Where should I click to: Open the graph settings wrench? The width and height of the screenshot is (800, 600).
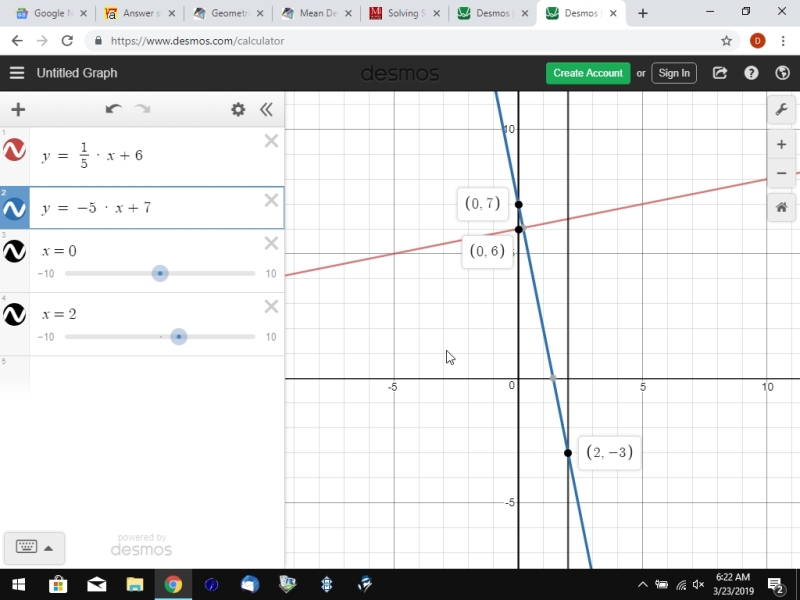(x=781, y=109)
